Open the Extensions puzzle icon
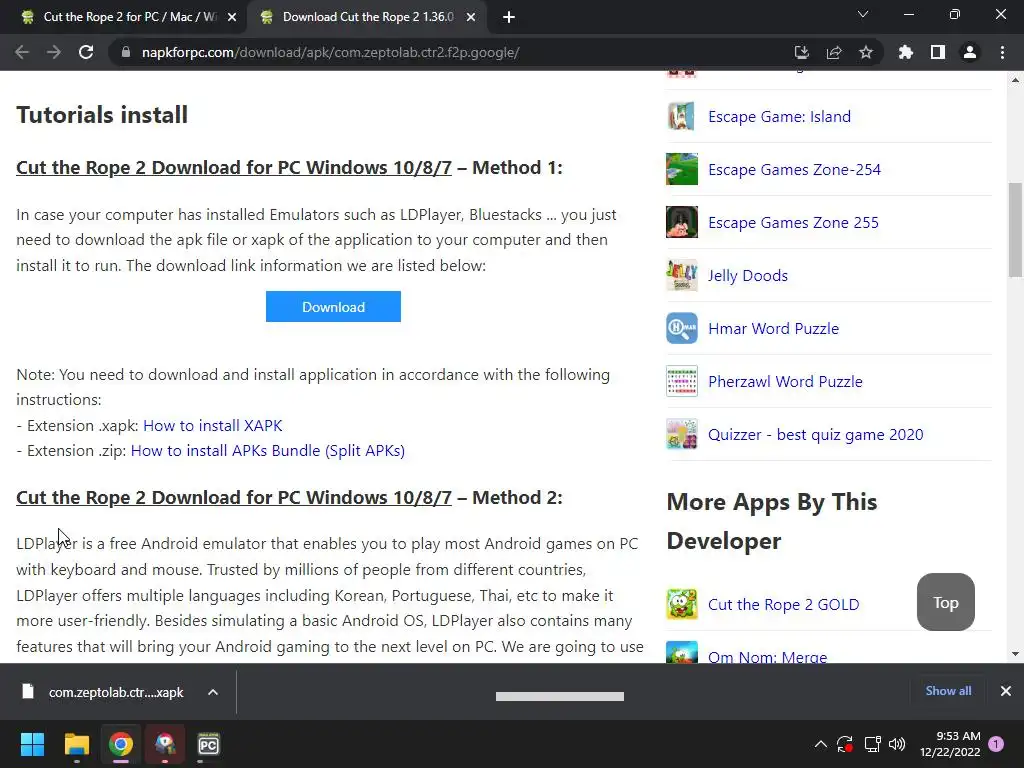This screenshot has width=1024, height=768. coord(906,52)
